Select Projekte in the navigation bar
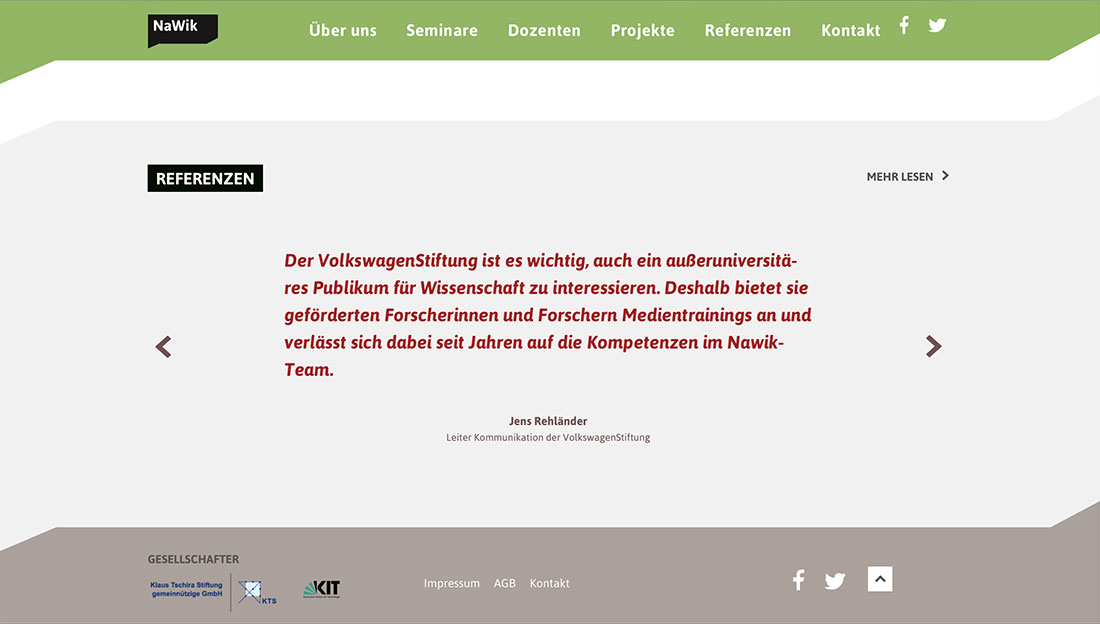 point(642,31)
